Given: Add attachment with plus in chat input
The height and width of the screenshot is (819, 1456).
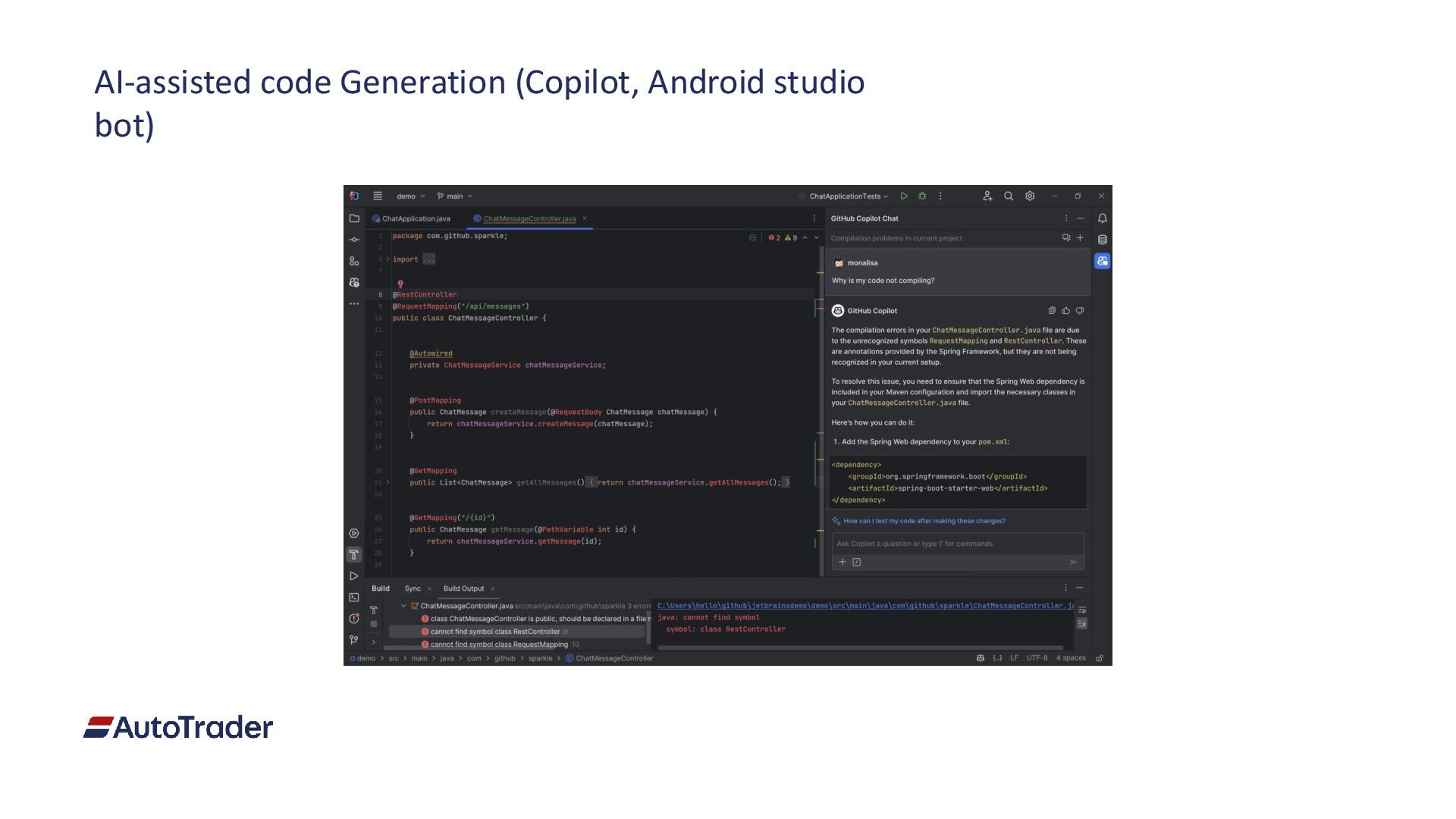Looking at the screenshot, I should pos(843,562).
